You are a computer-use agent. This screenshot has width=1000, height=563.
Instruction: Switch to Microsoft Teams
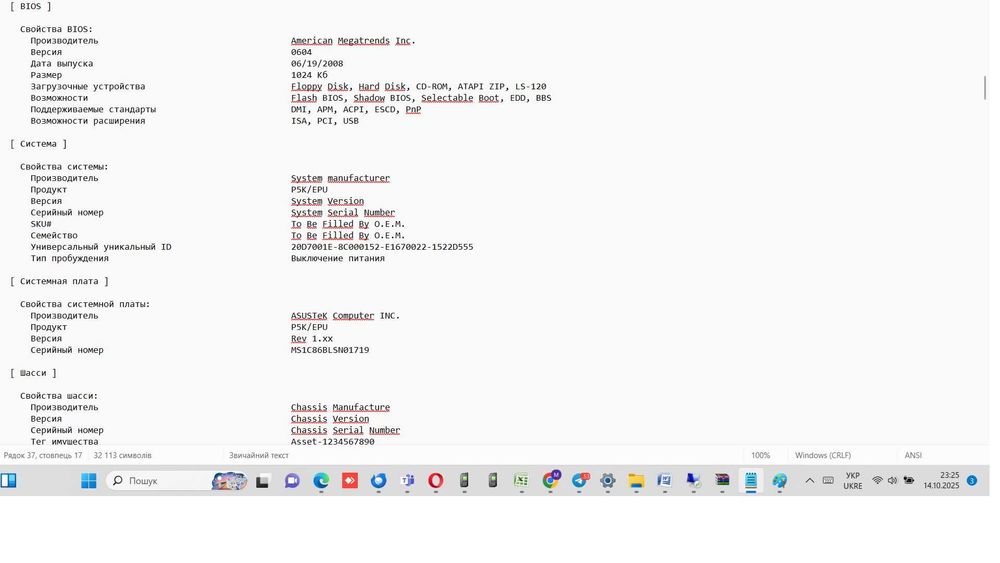(x=407, y=480)
